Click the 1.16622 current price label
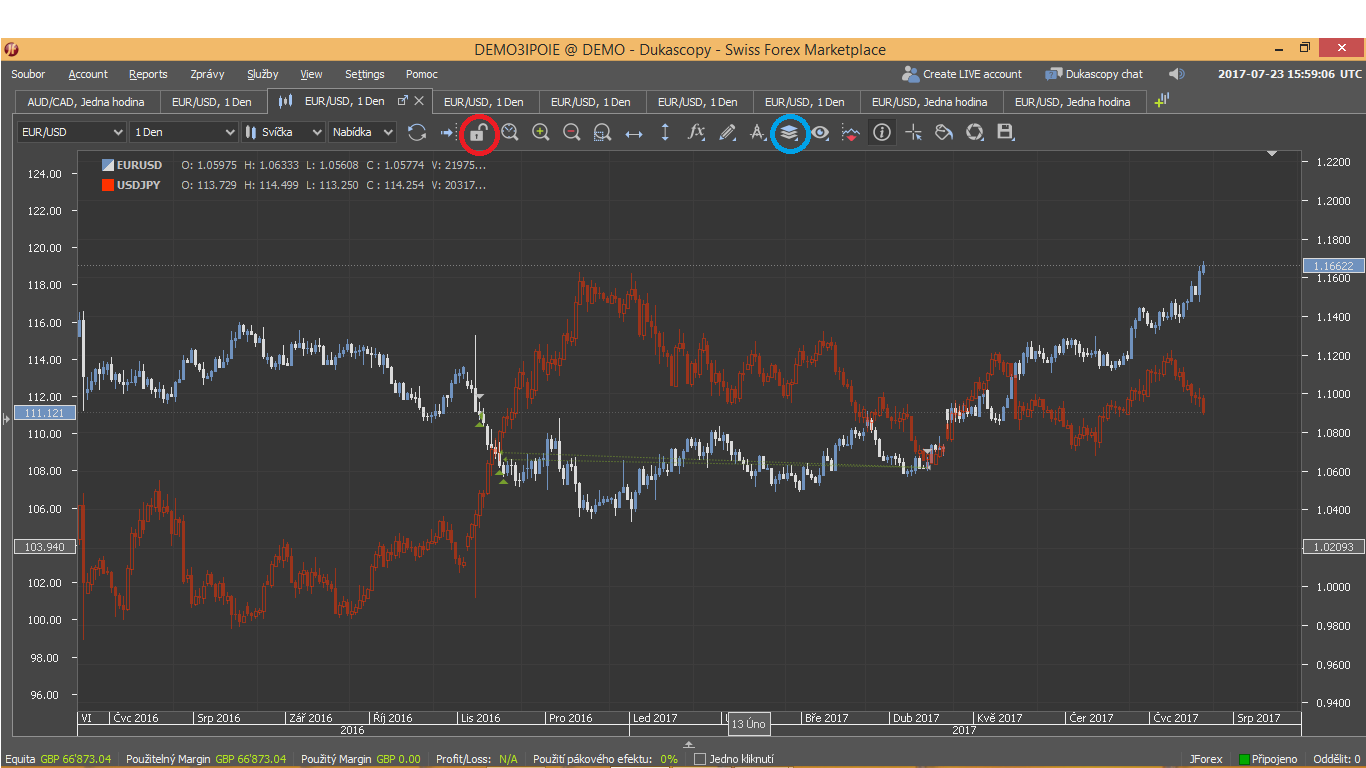 (x=1333, y=266)
